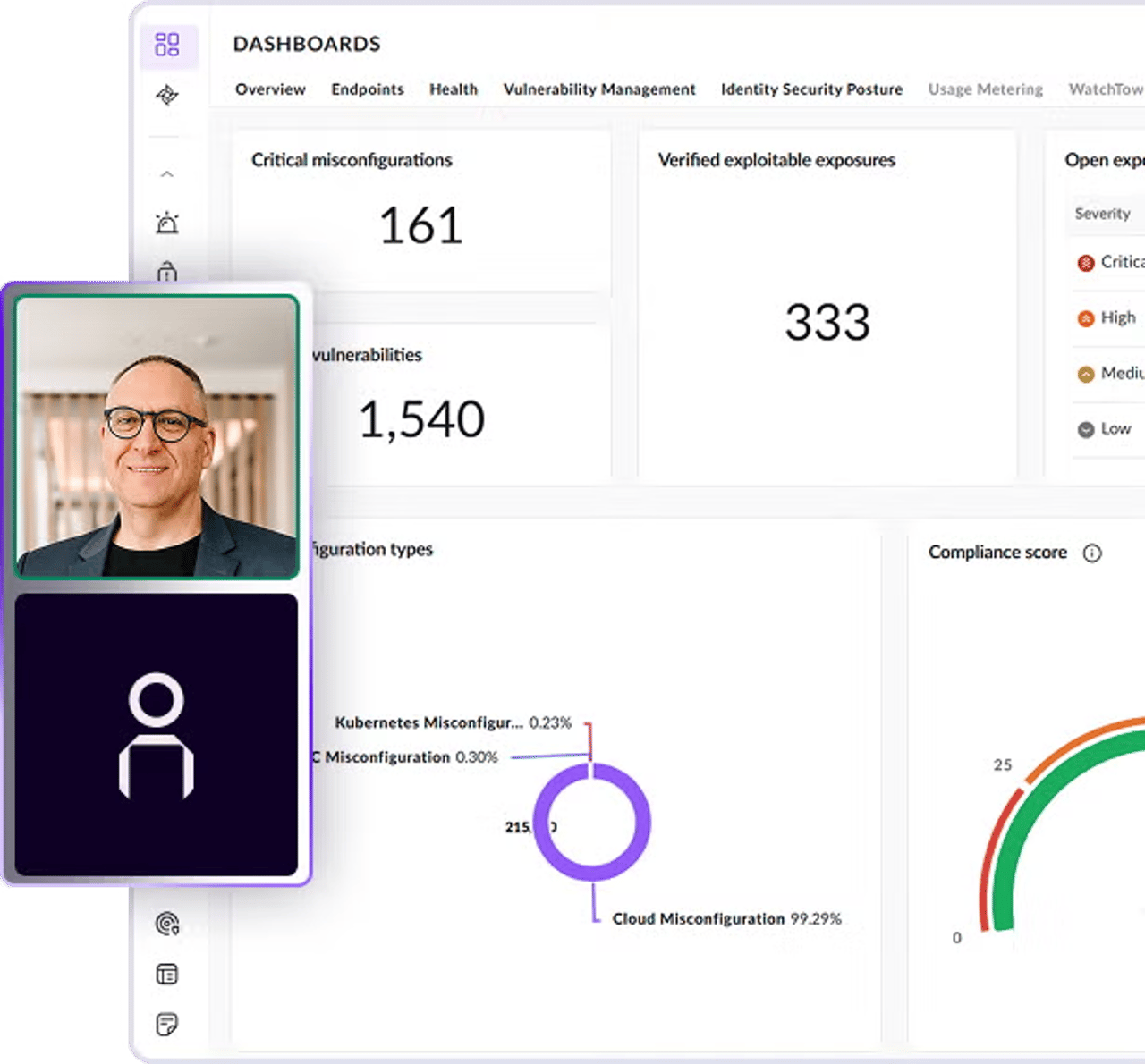Screen dimensions: 1145x1064
Task: Open the table layout icon in sidebar
Action: [x=167, y=974]
